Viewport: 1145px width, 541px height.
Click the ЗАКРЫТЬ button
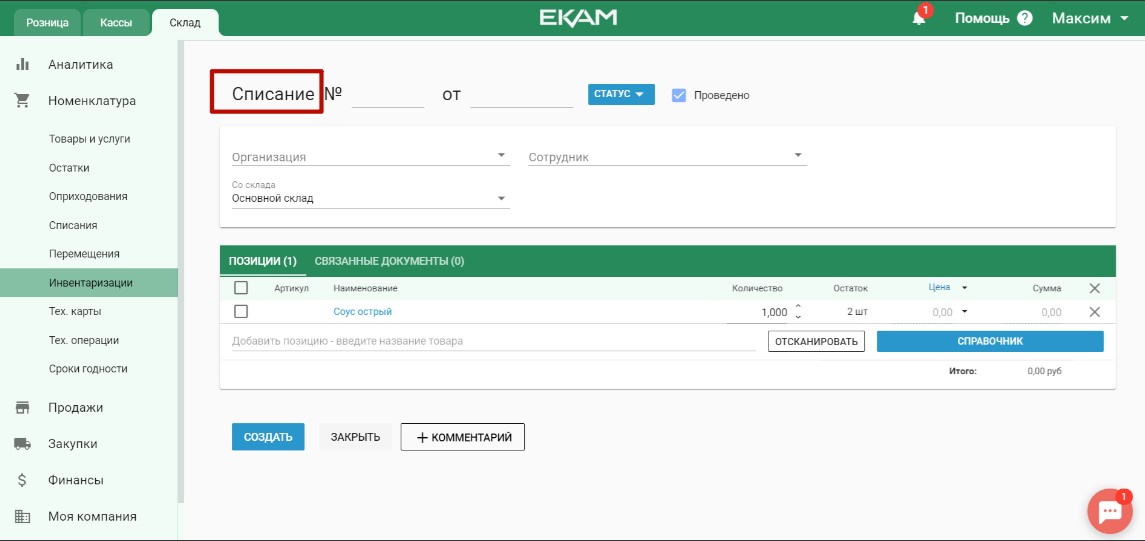click(356, 437)
